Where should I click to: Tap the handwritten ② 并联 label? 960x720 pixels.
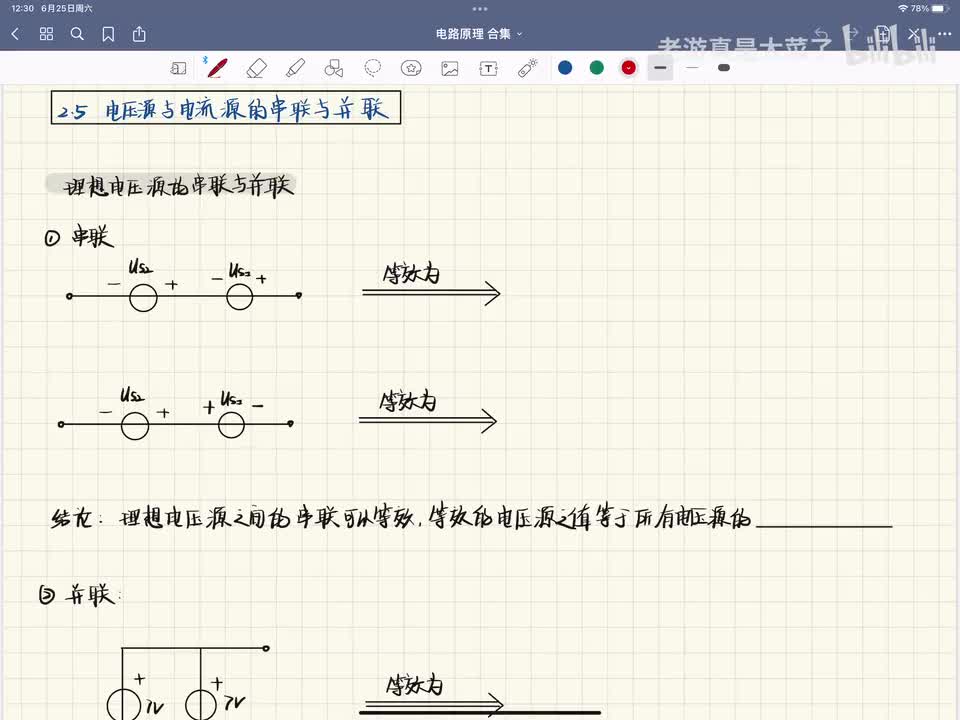pos(80,594)
